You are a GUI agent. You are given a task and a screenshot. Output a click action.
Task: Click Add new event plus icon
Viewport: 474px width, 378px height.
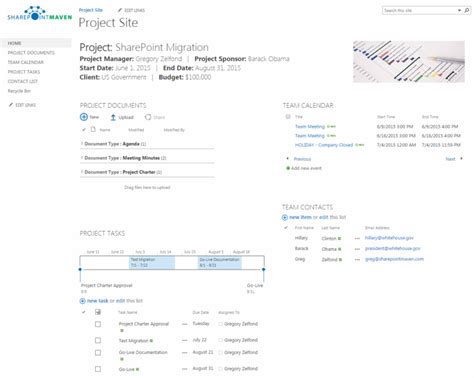click(x=288, y=168)
